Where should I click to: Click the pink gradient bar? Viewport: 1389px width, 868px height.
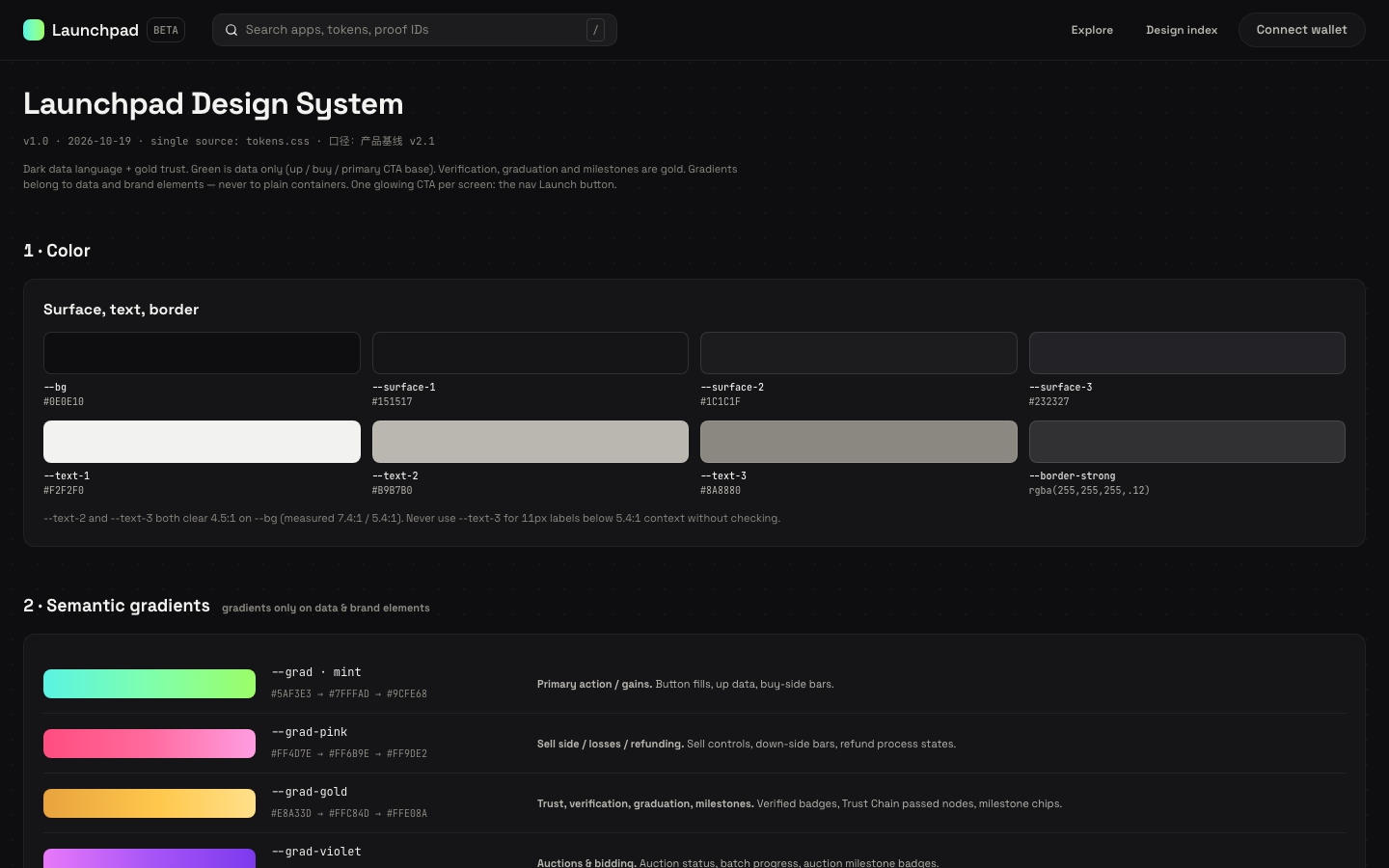[150, 744]
